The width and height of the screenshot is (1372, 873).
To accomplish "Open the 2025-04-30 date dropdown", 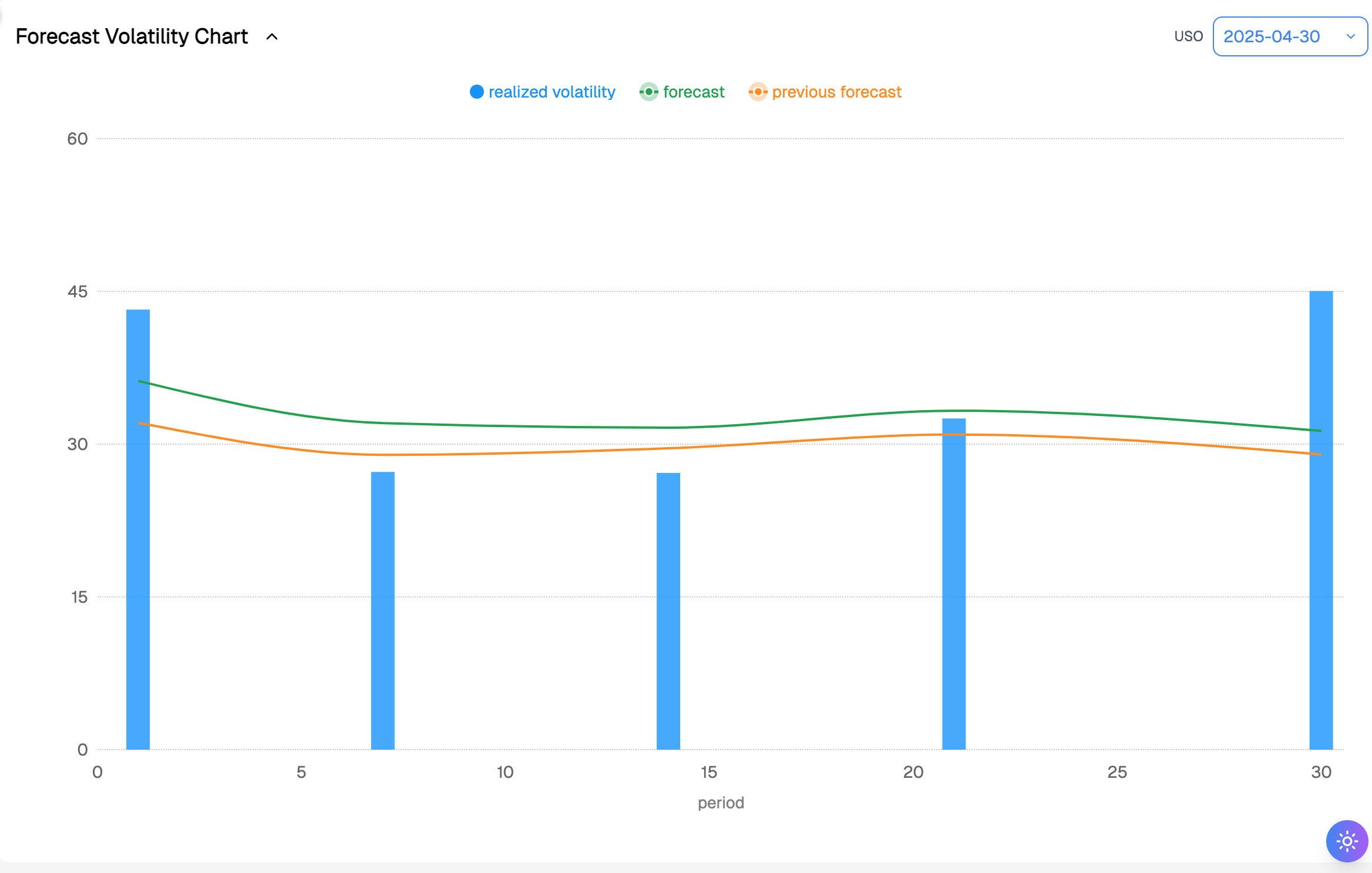I will point(1272,36).
